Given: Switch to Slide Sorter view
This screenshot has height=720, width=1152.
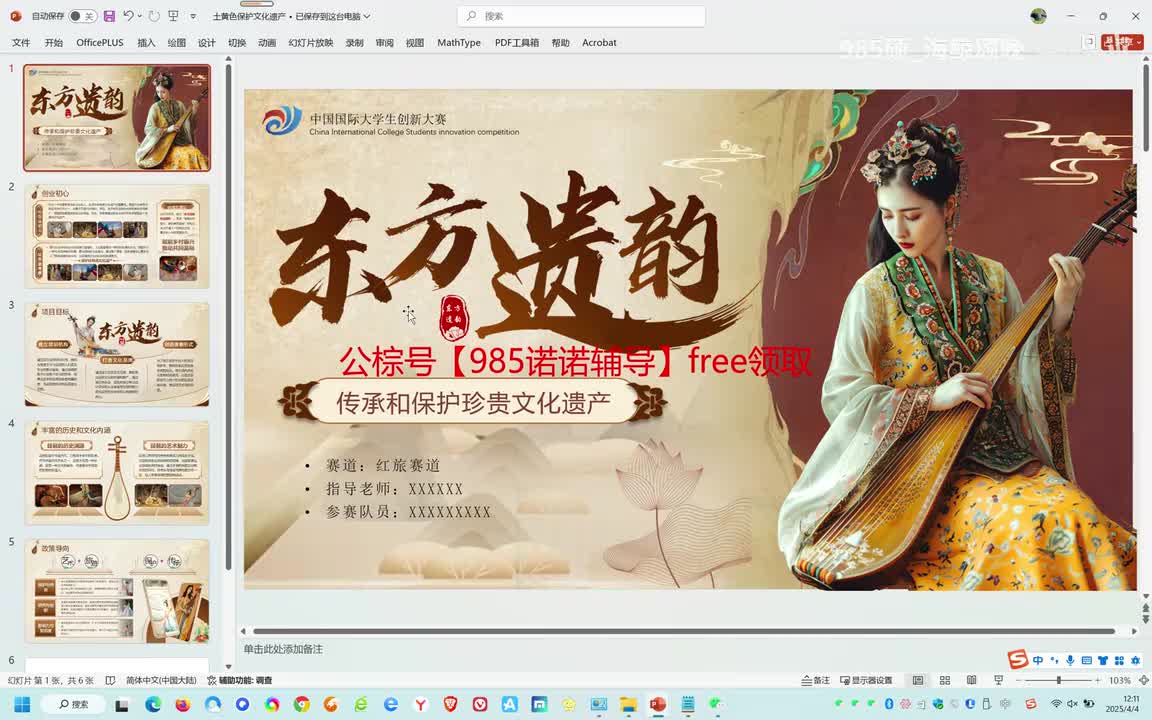Looking at the screenshot, I should pos(945,680).
